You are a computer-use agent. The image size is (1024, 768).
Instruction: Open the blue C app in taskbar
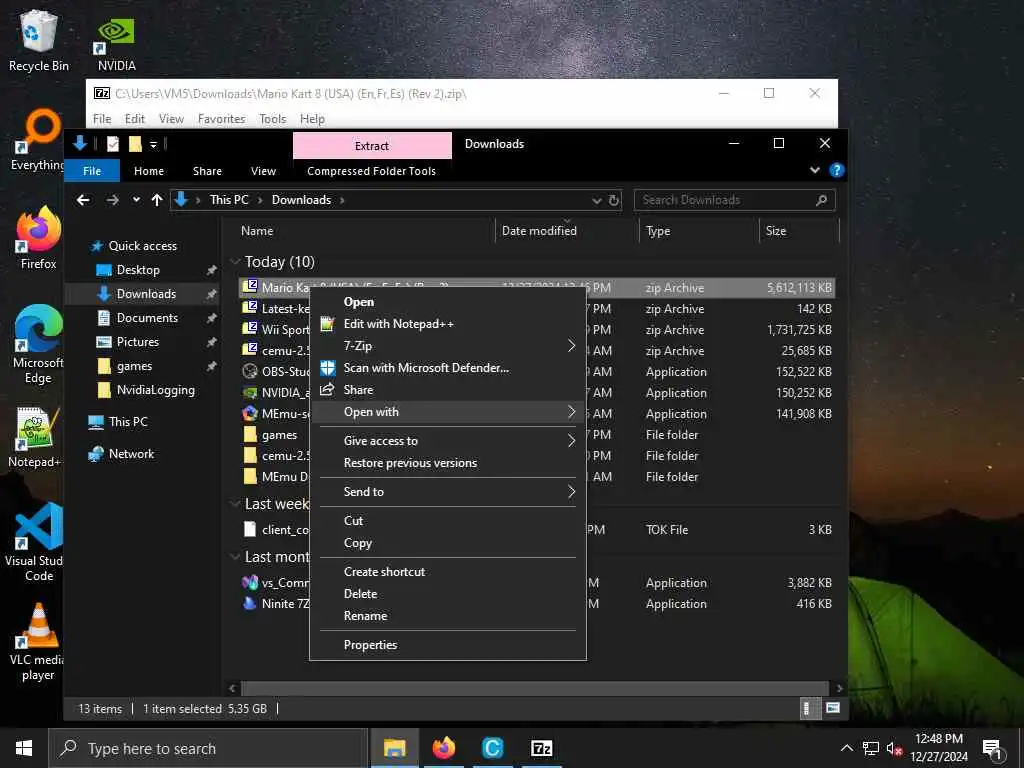click(492, 748)
